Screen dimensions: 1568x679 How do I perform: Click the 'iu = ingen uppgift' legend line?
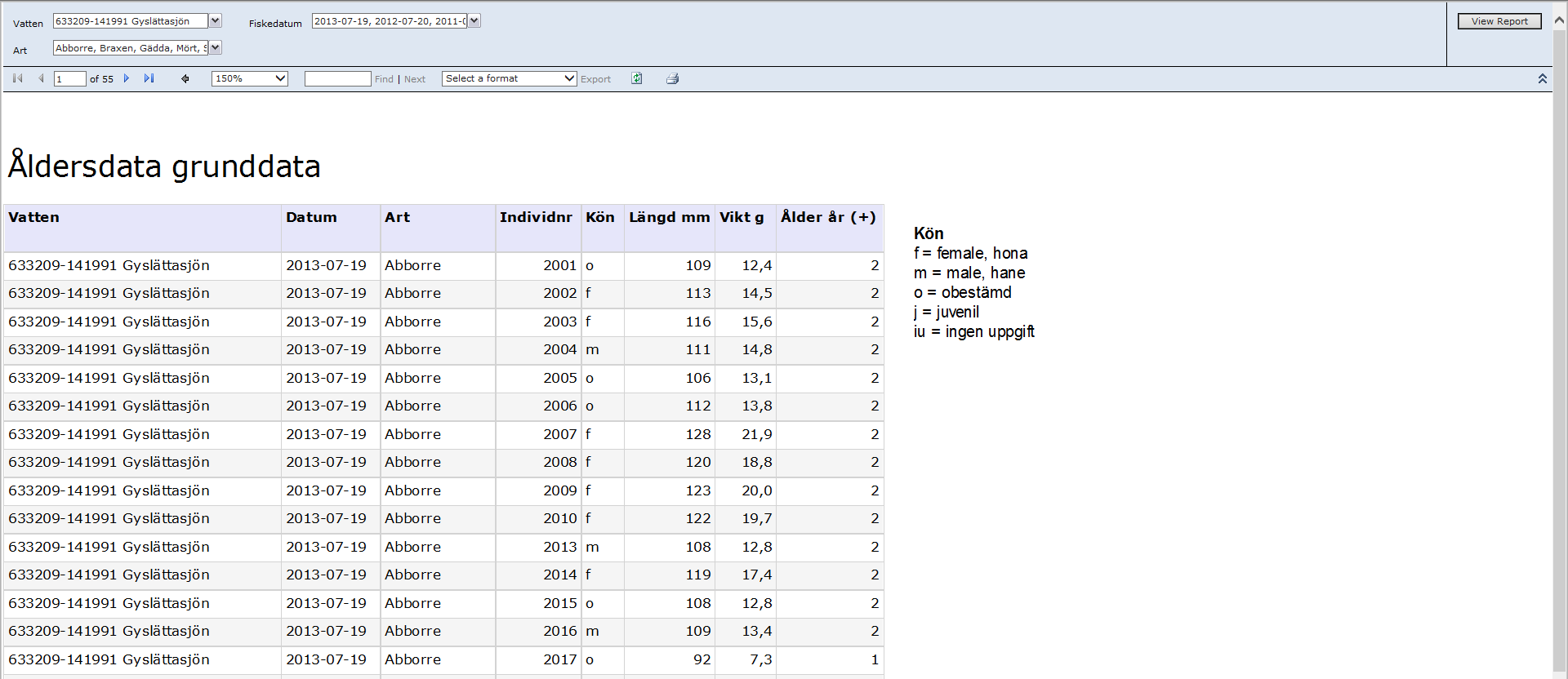pyautogui.click(x=974, y=331)
